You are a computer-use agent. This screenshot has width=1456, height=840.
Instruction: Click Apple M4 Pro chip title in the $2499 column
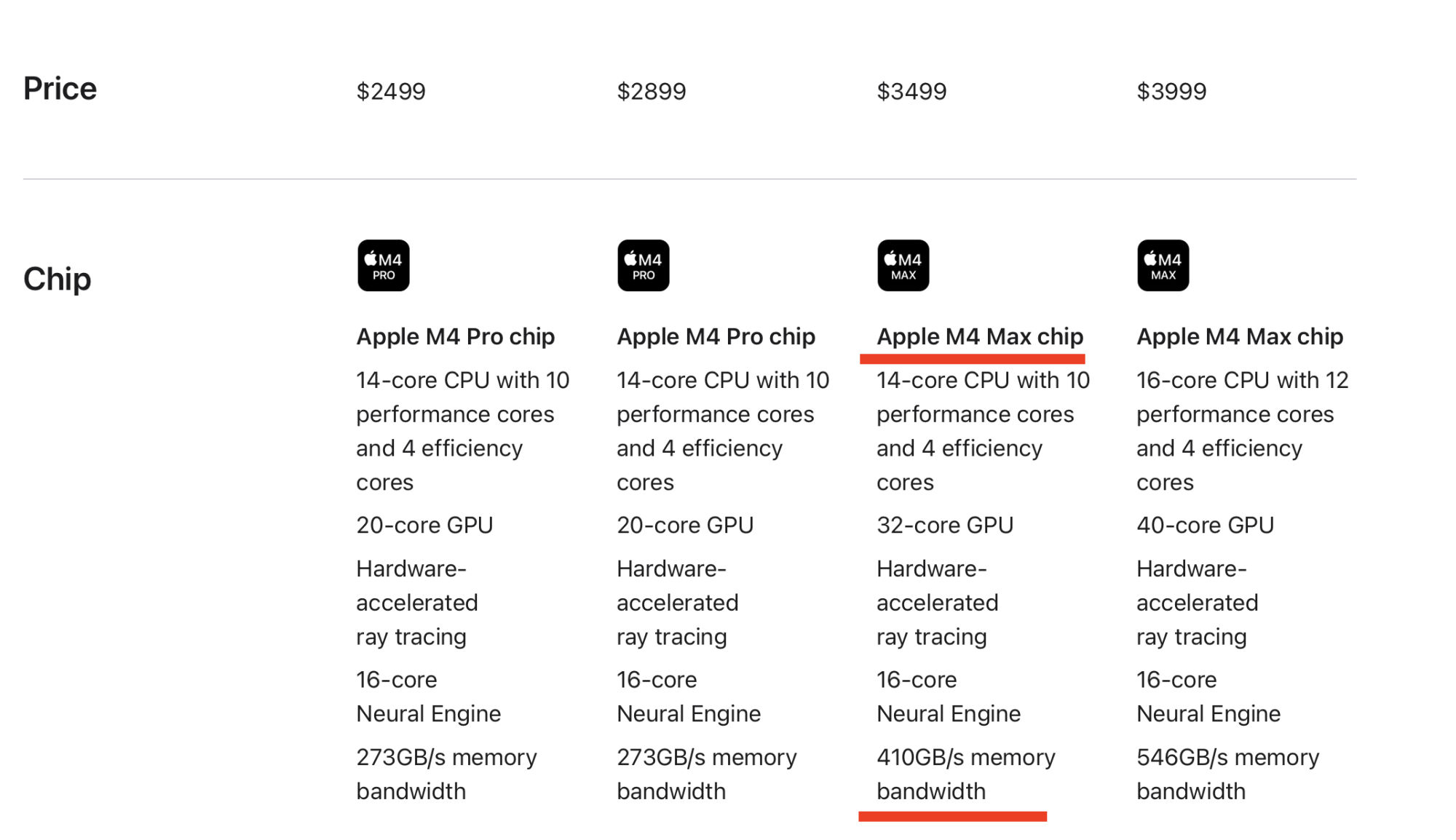click(x=455, y=337)
